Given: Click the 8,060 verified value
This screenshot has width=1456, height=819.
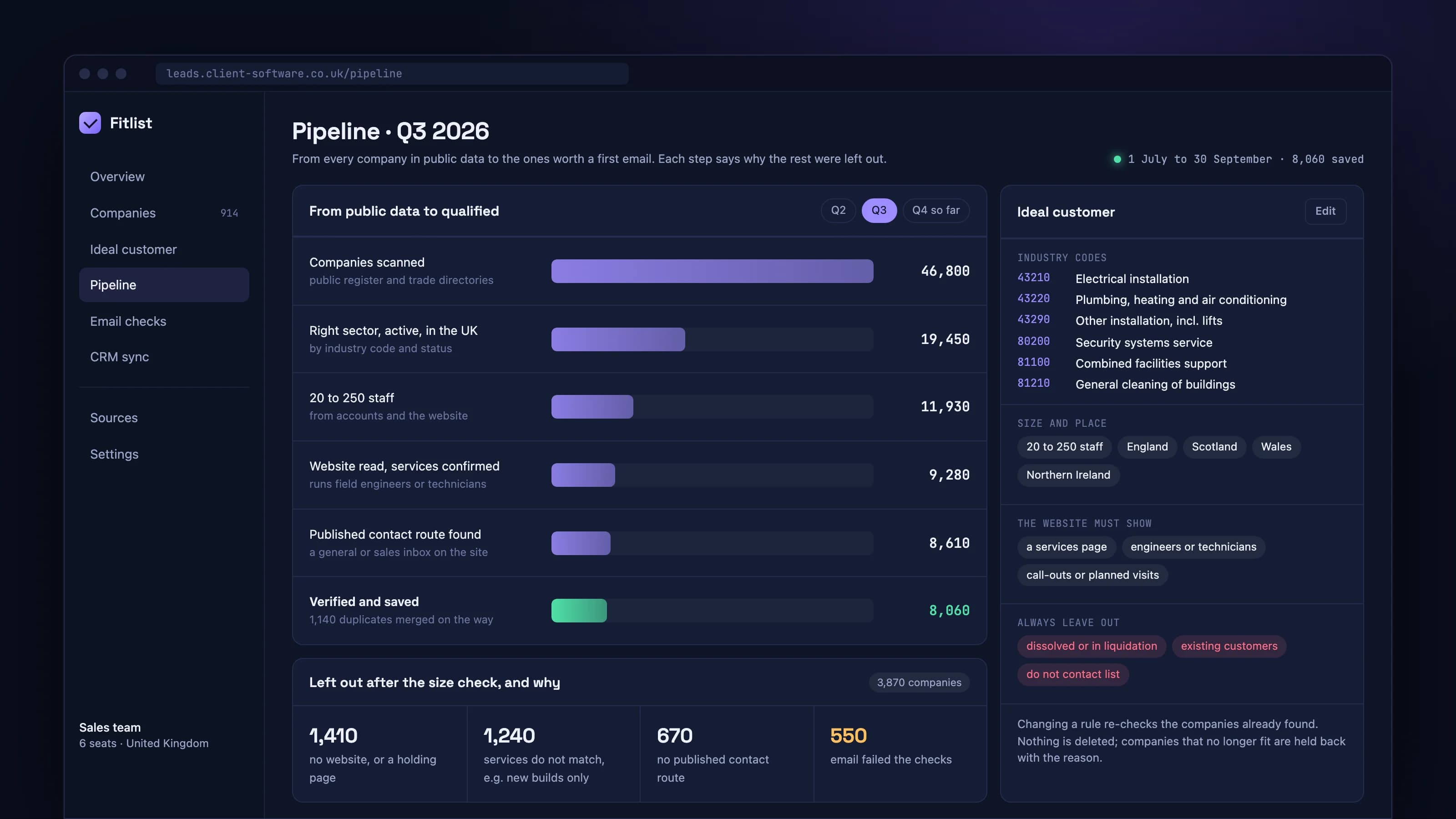Looking at the screenshot, I should 949,611.
